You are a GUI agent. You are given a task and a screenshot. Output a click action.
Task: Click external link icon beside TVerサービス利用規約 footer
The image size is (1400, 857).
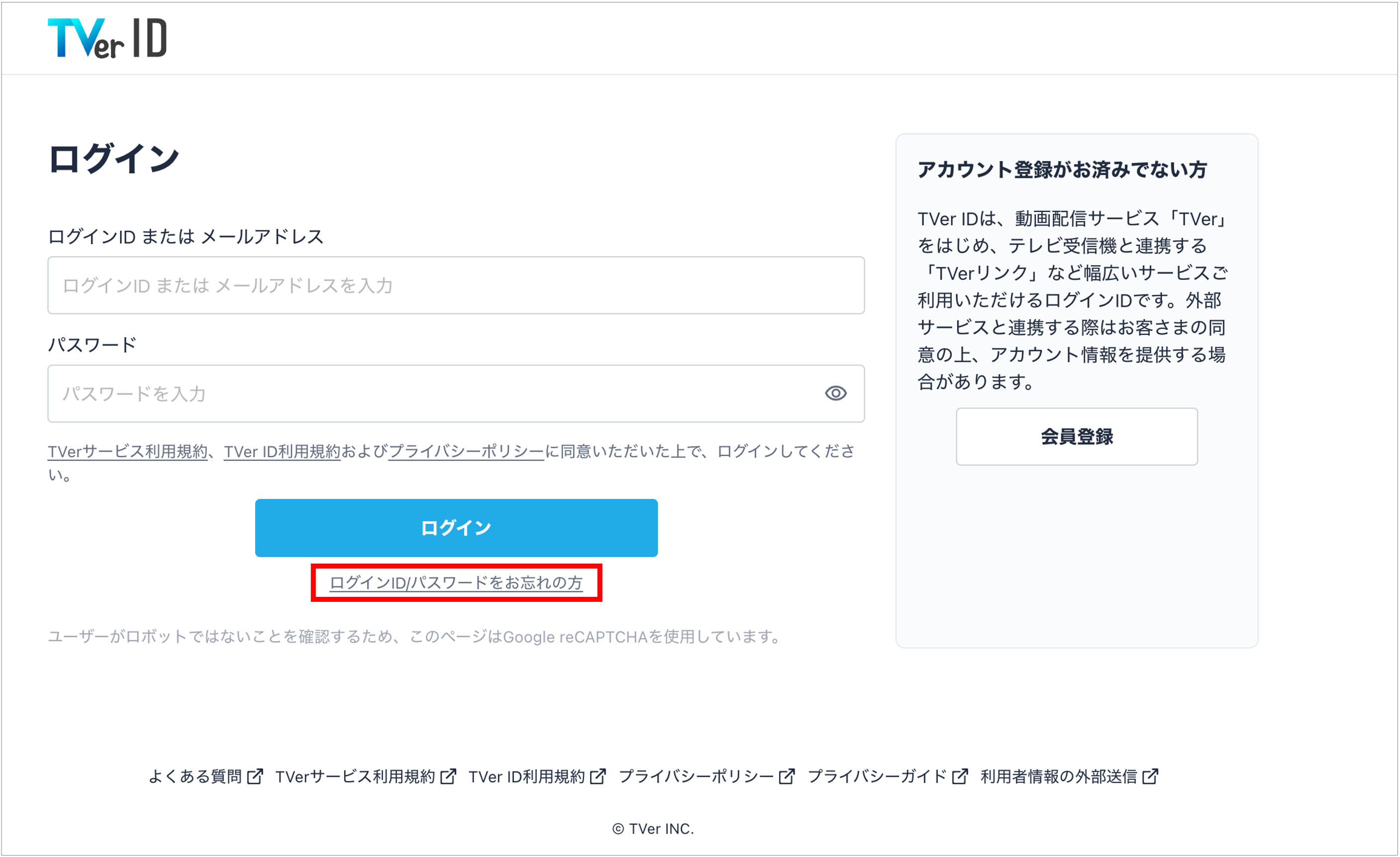pyautogui.click(x=448, y=776)
